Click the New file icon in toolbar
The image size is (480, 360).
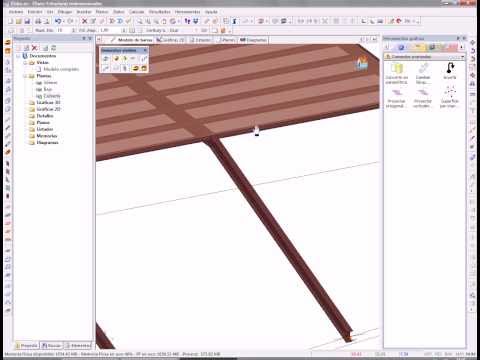tap(11, 21)
